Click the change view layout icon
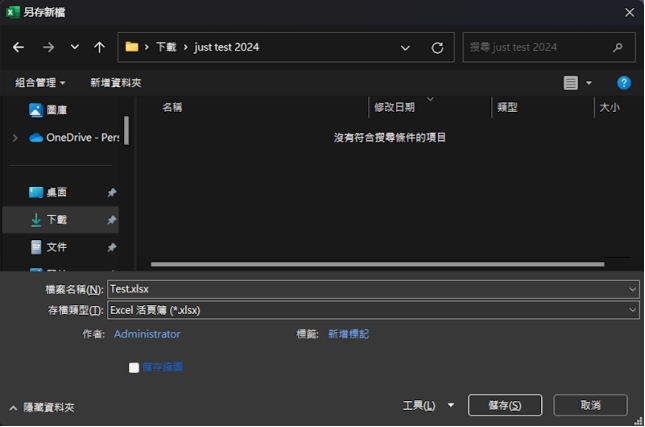This screenshot has width=645, height=427. [x=571, y=83]
